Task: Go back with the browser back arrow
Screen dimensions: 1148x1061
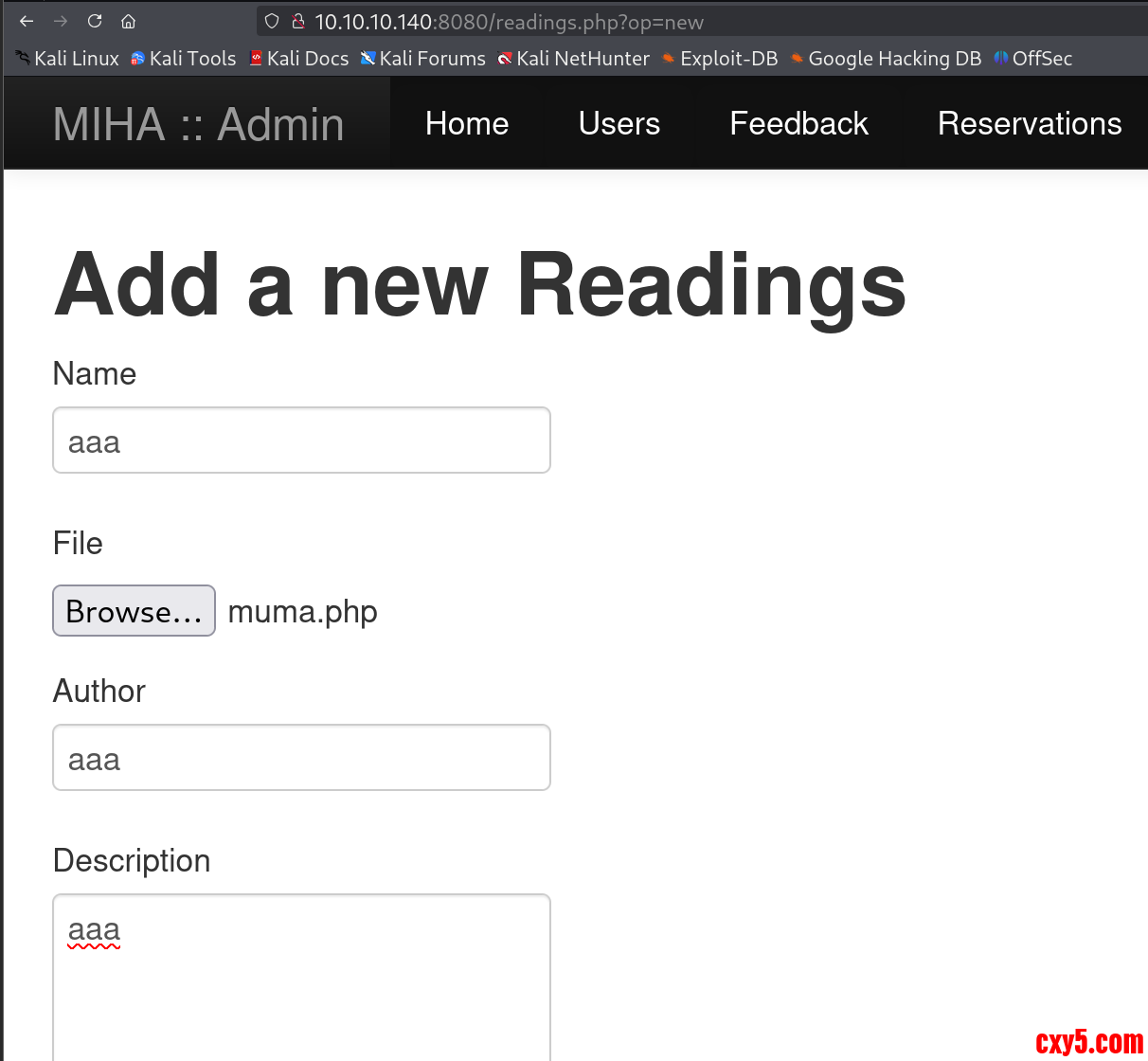Action: pyautogui.click(x=27, y=21)
